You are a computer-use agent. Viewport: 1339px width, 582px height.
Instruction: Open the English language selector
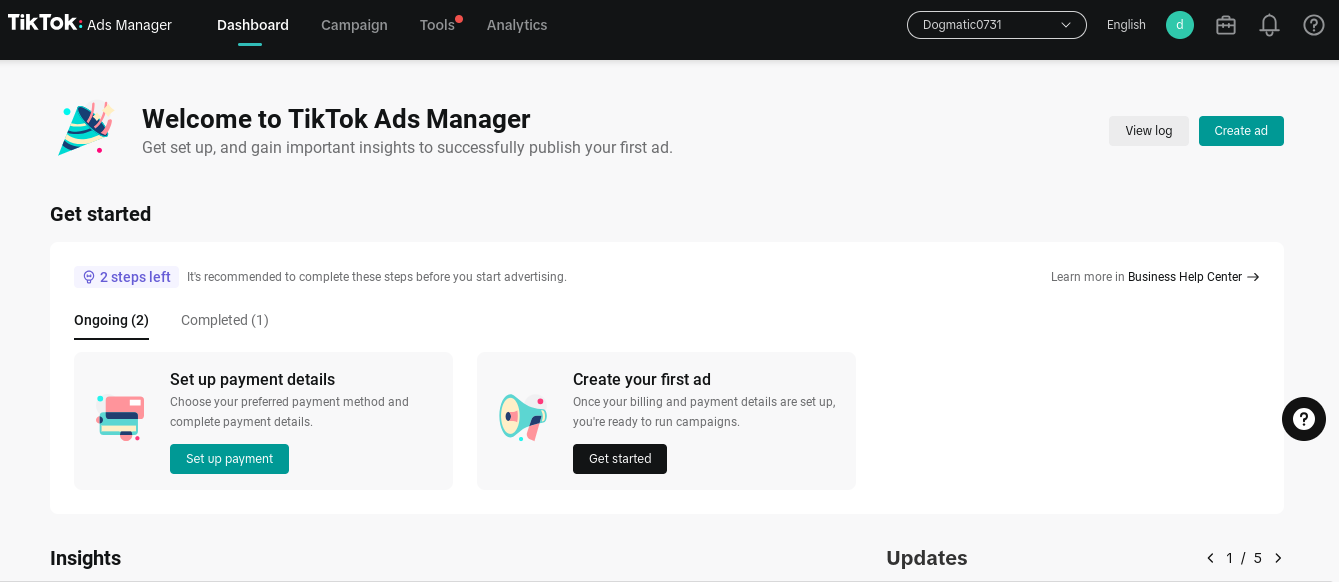1126,25
